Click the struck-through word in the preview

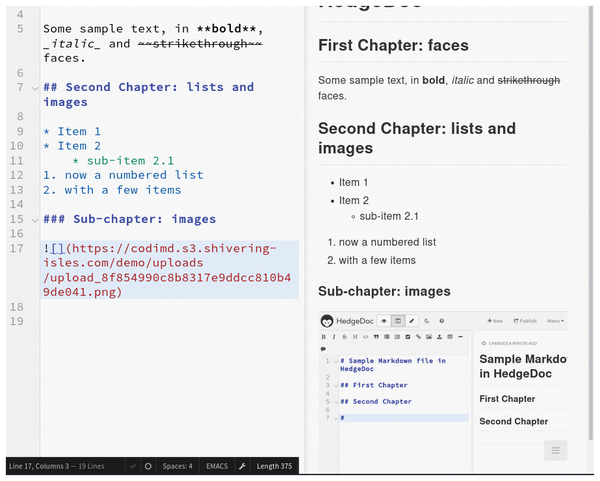[x=529, y=80]
